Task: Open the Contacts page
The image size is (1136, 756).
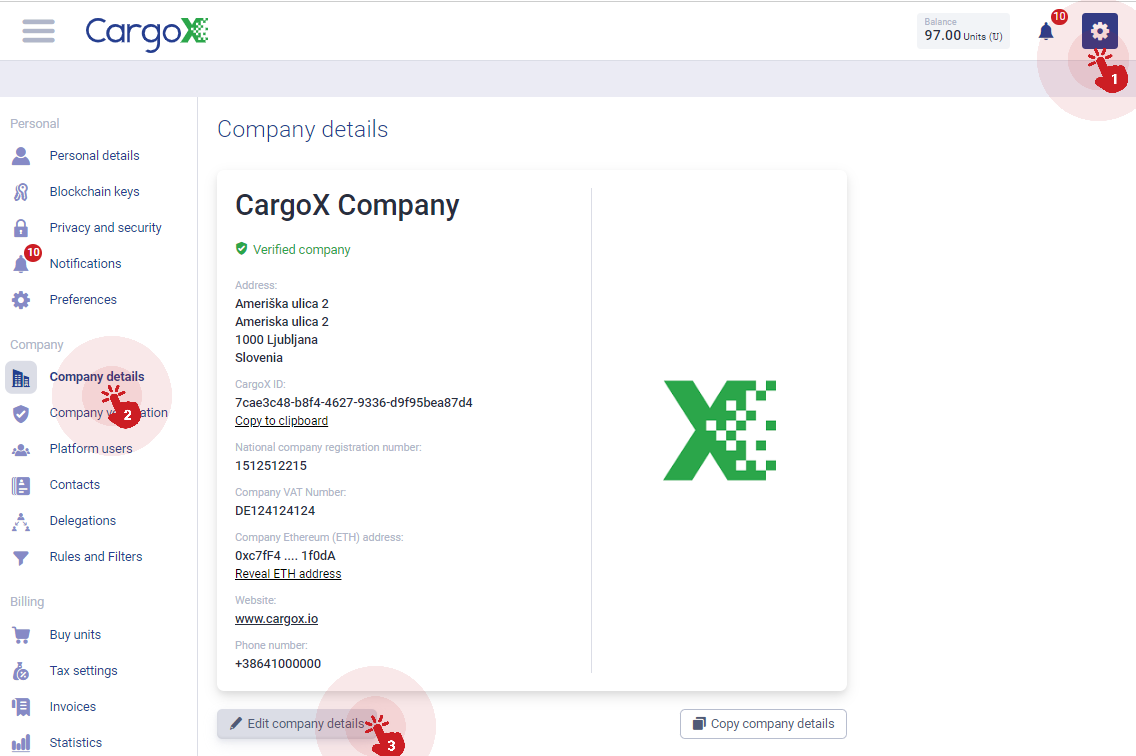Action: pos(75,485)
